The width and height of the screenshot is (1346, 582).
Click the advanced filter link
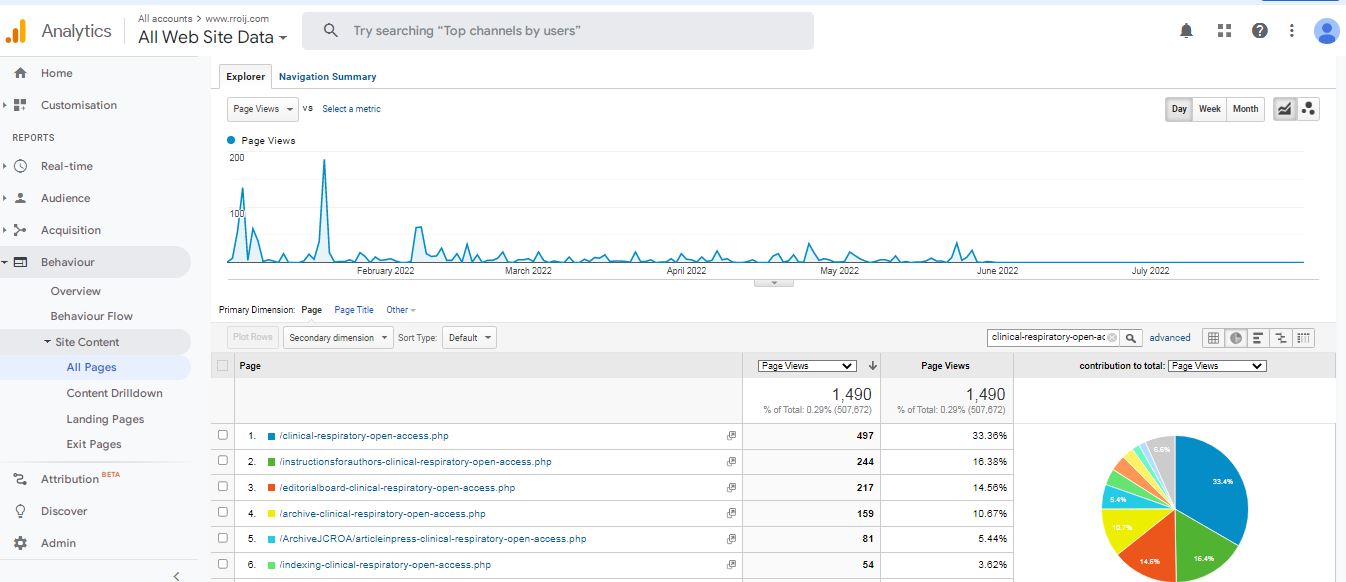pyautogui.click(x=1170, y=338)
